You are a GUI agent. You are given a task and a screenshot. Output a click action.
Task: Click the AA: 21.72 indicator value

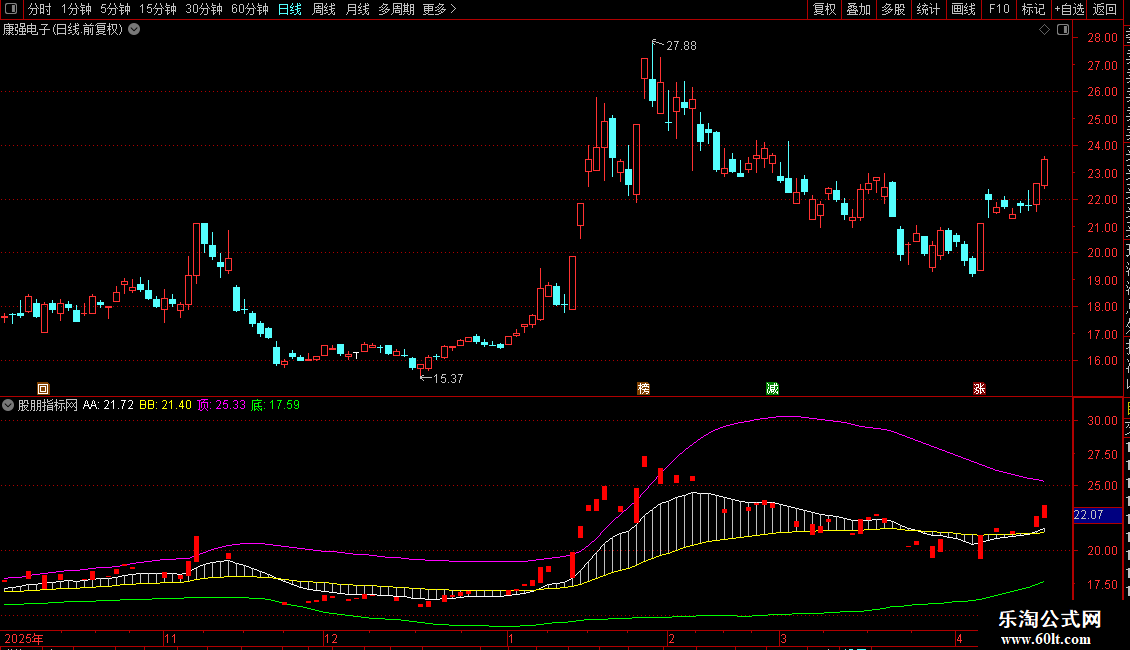(x=108, y=405)
